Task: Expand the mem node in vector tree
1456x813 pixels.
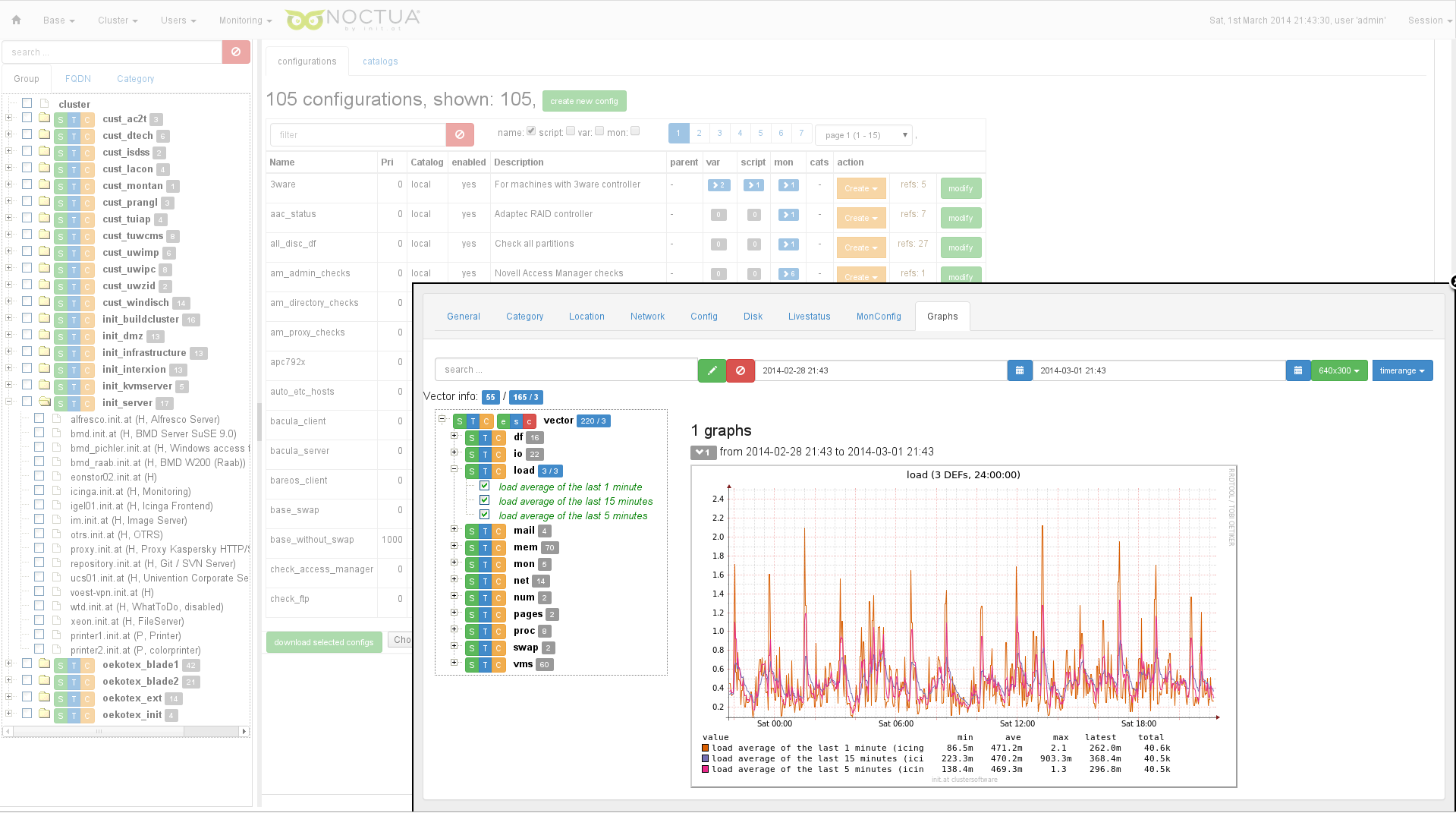Action: click(454, 546)
